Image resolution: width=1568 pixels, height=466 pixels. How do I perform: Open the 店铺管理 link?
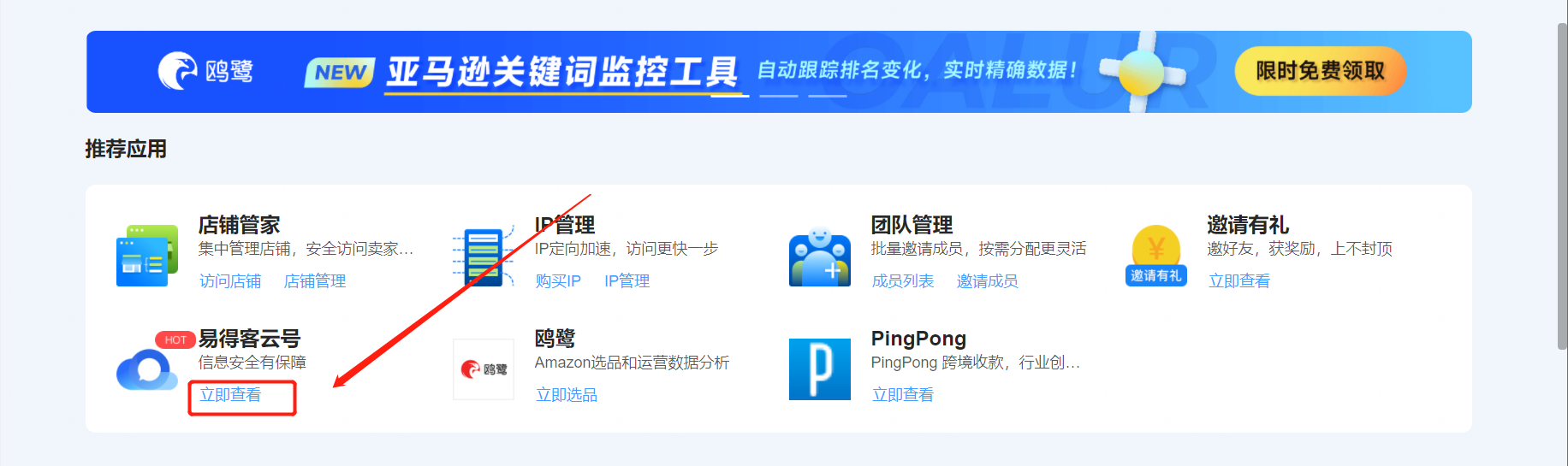[x=315, y=281]
